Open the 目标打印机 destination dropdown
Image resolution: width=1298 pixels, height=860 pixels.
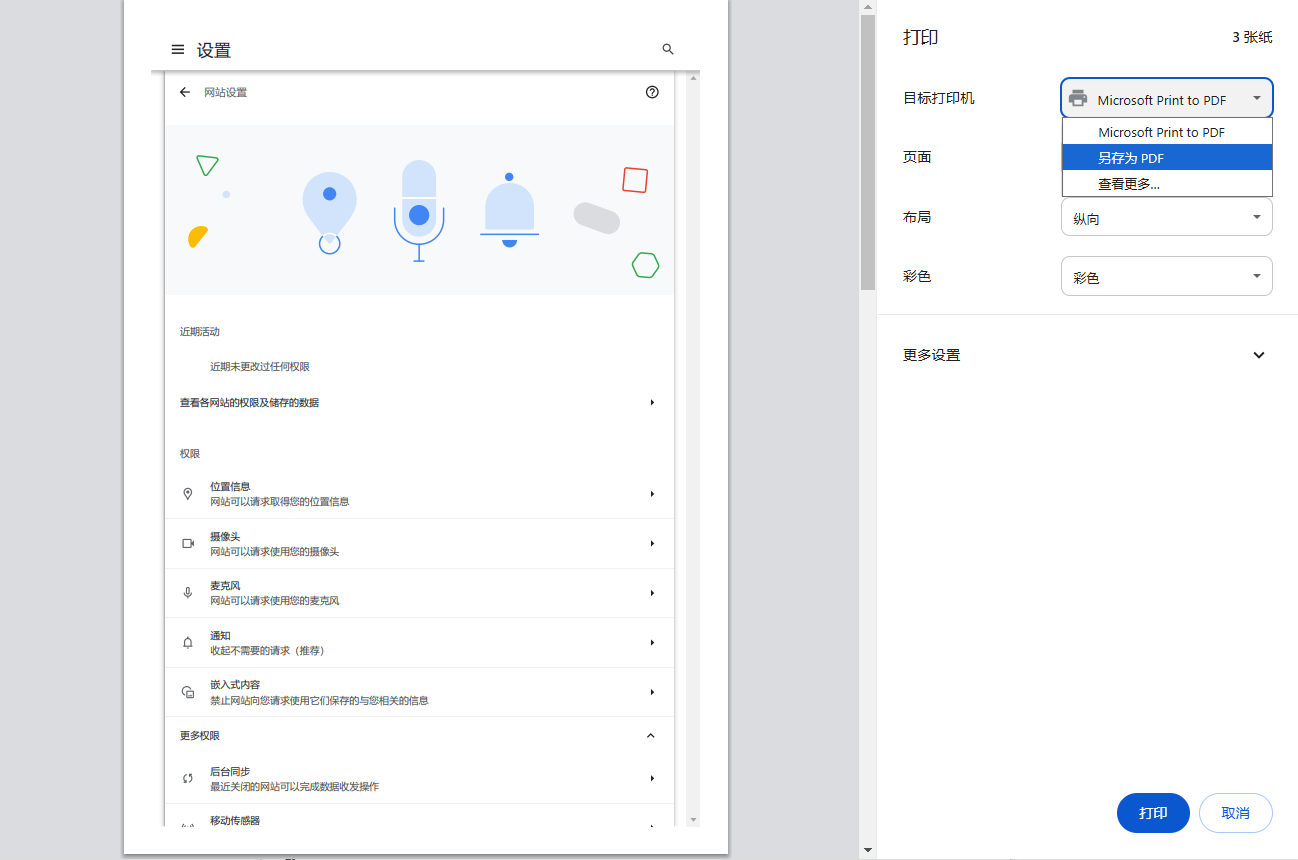coord(1167,99)
